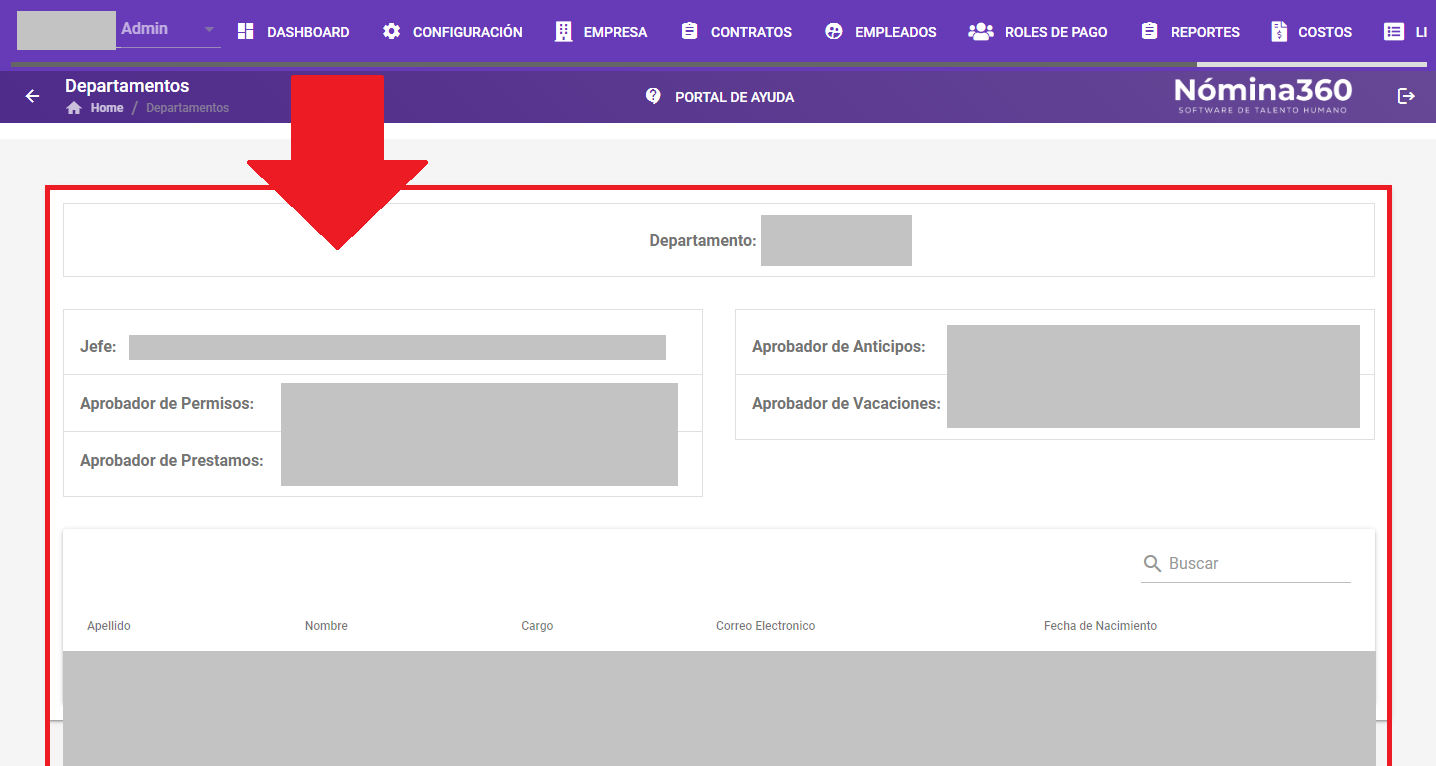Screen dimensions: 1436x766
Task: Open the Reportes menu
Action: point(1190,32)
